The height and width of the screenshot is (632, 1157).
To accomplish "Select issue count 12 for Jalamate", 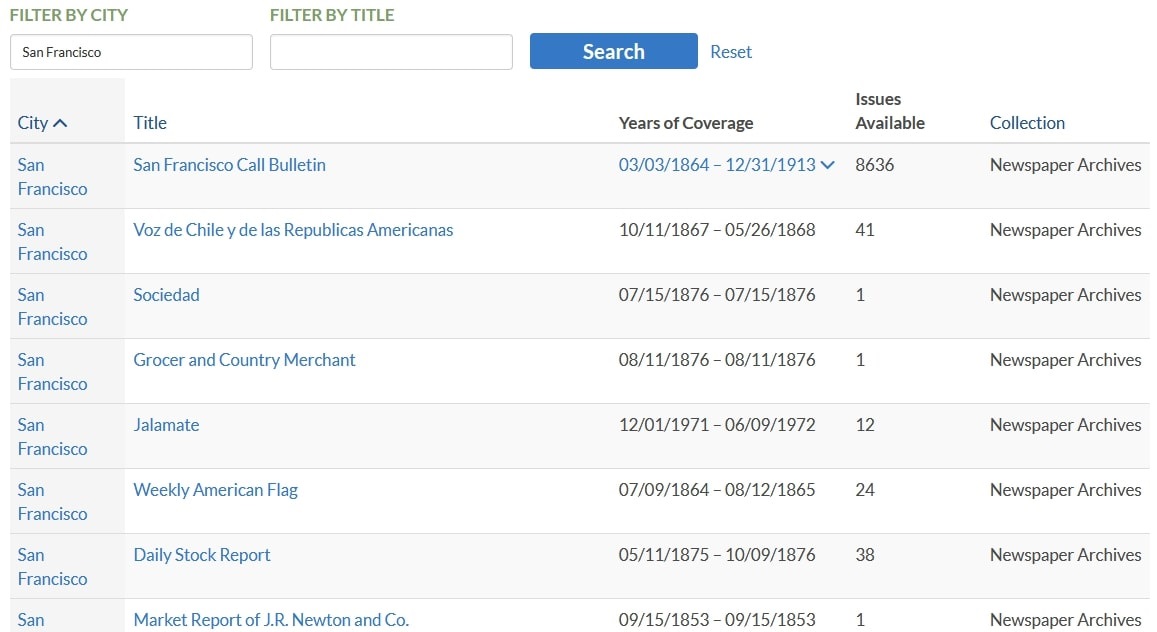I will (865, 425).
